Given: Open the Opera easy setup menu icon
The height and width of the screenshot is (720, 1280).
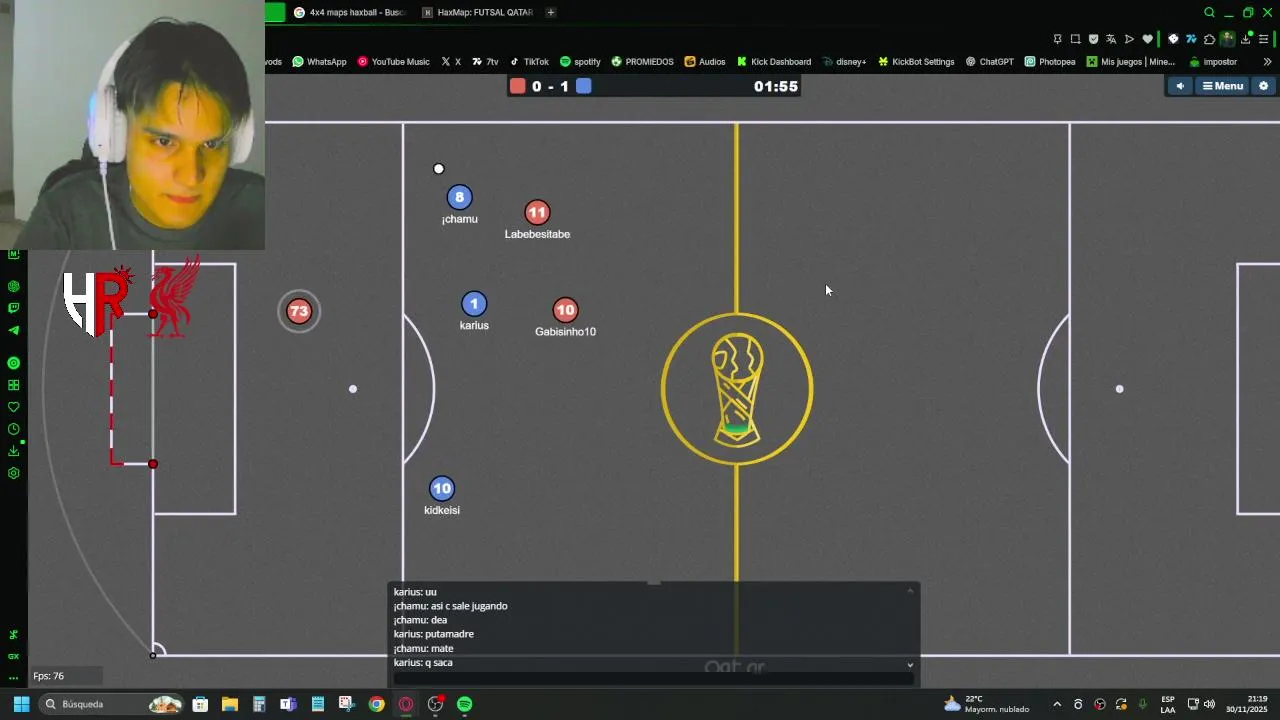Looking at the screenshot, I should (1264, 39).
